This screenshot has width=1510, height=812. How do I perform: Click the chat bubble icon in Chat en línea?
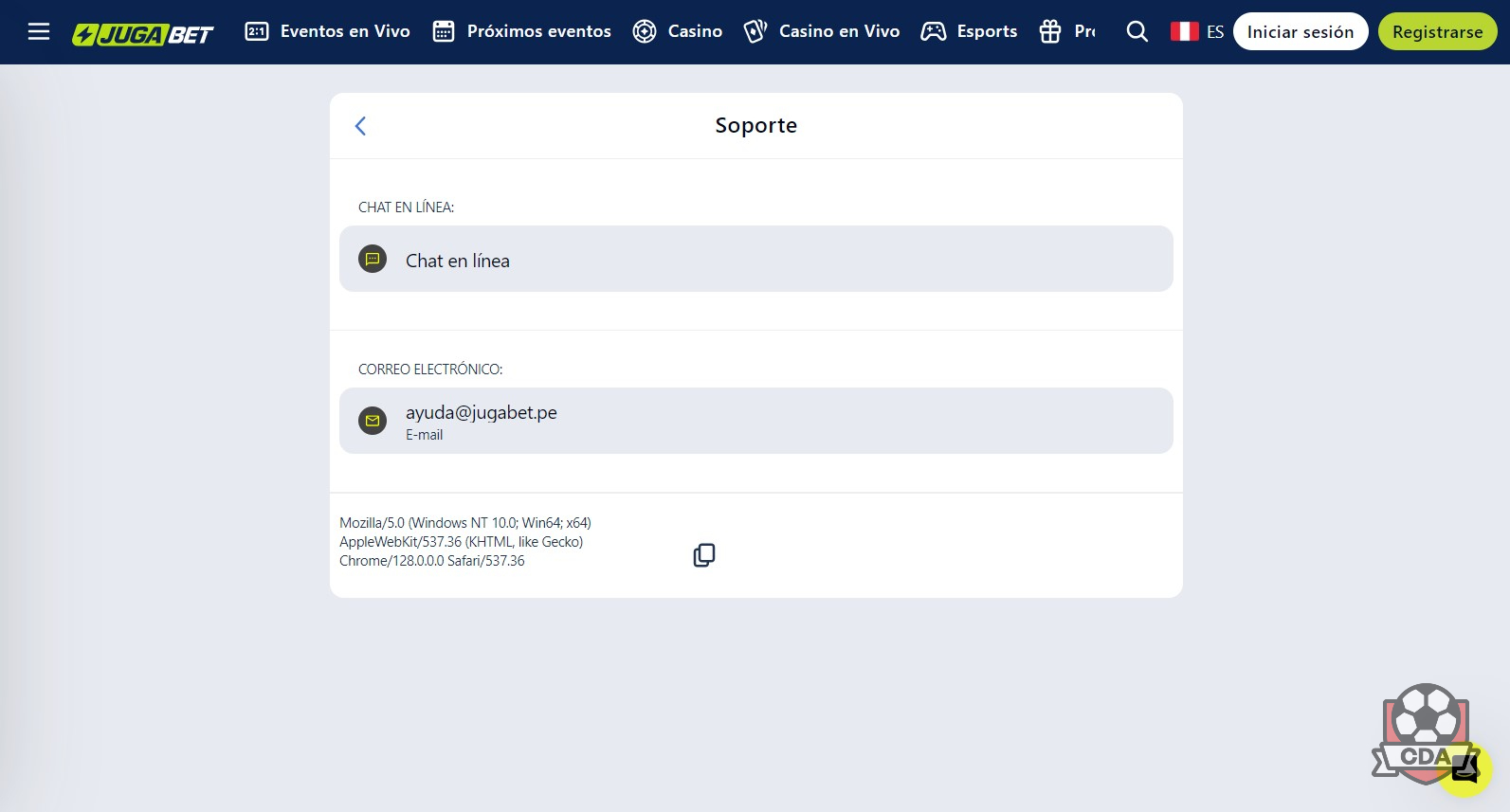tap(373, 259)
